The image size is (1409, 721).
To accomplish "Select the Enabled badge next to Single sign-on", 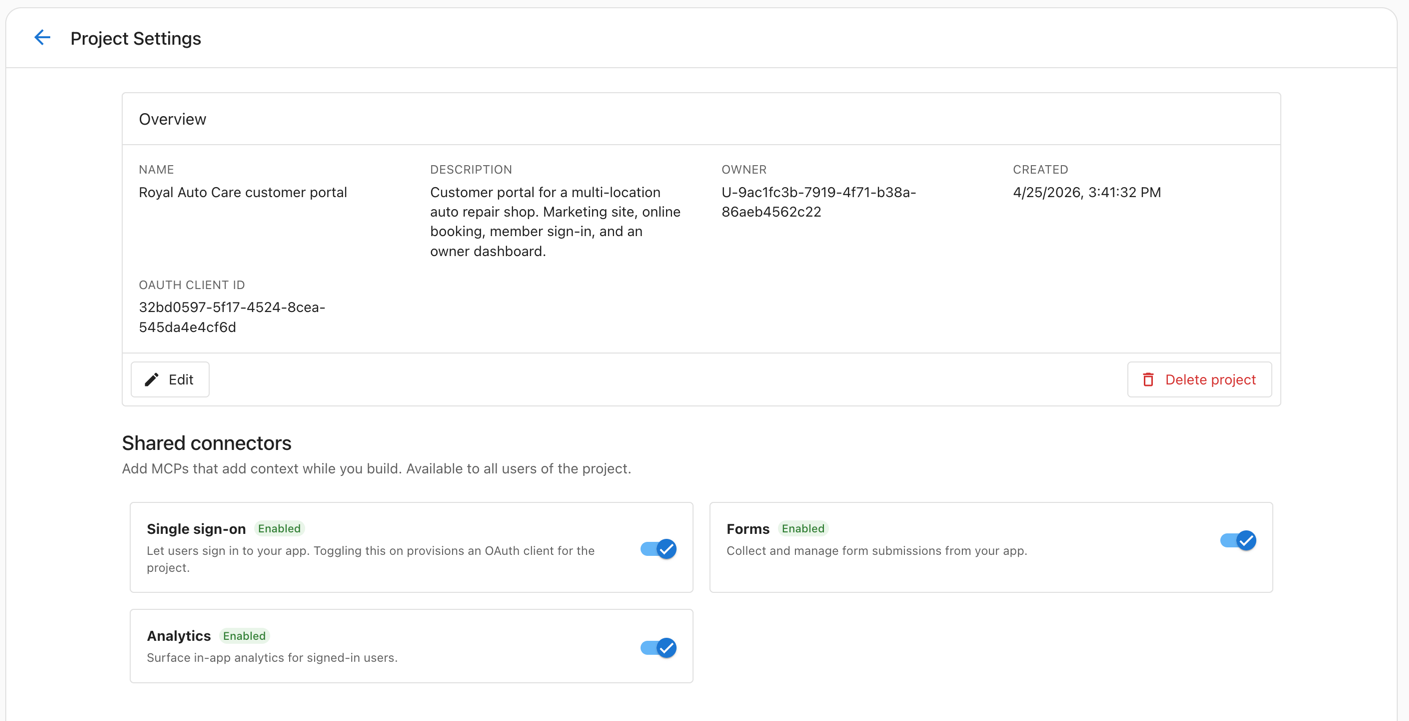I will point(279,528).
